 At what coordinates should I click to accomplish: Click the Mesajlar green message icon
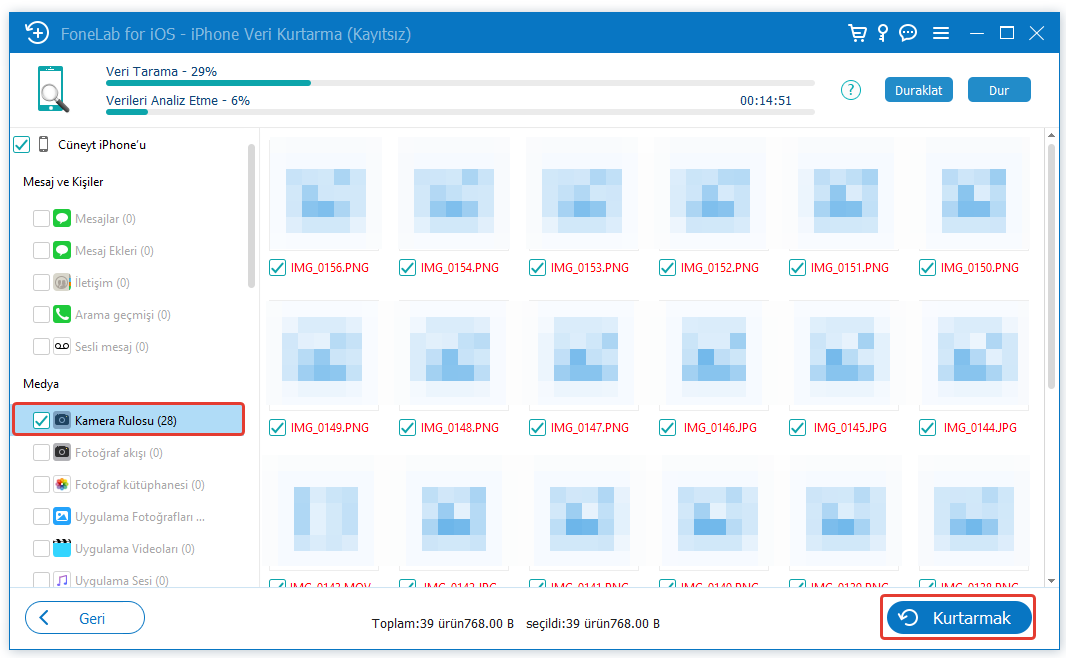[x=62, y=219]
